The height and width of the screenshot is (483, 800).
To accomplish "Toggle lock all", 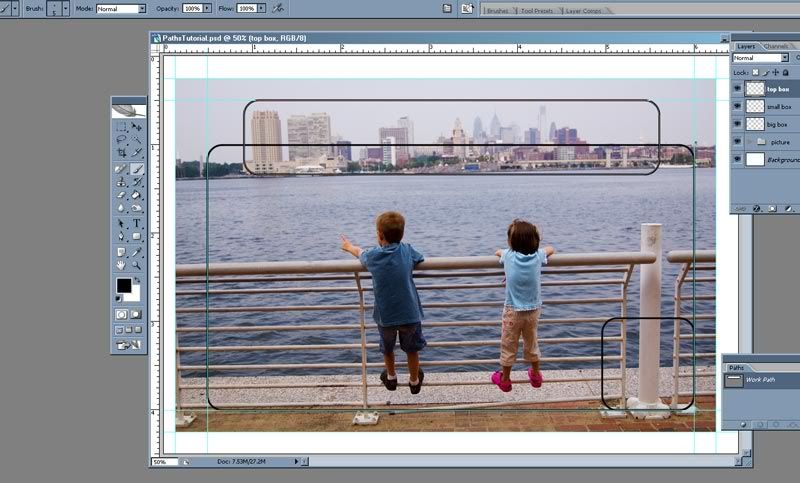I will pyautogui.click(x=786, y=72).
